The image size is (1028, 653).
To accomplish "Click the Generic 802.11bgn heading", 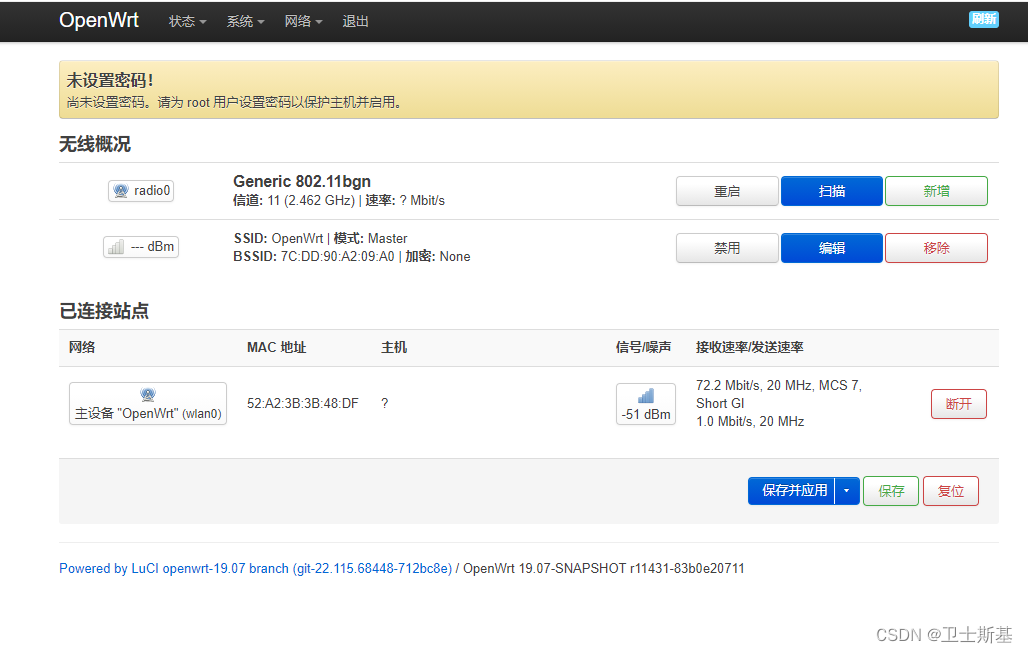I will pos(302,182).
